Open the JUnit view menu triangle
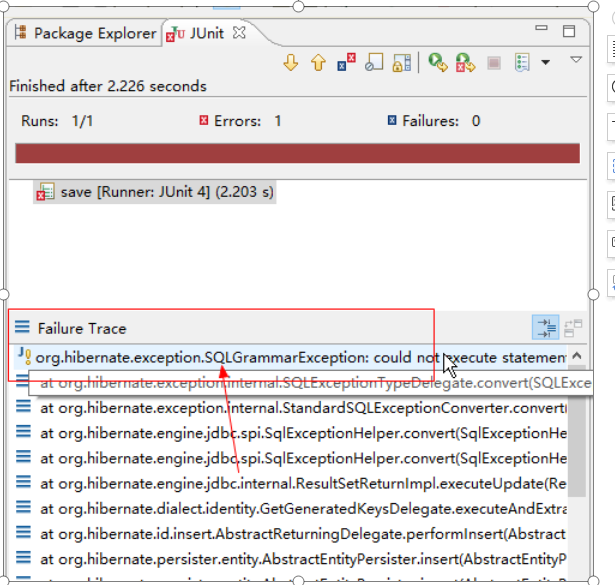Screen dimensions: 615x585 576,60
